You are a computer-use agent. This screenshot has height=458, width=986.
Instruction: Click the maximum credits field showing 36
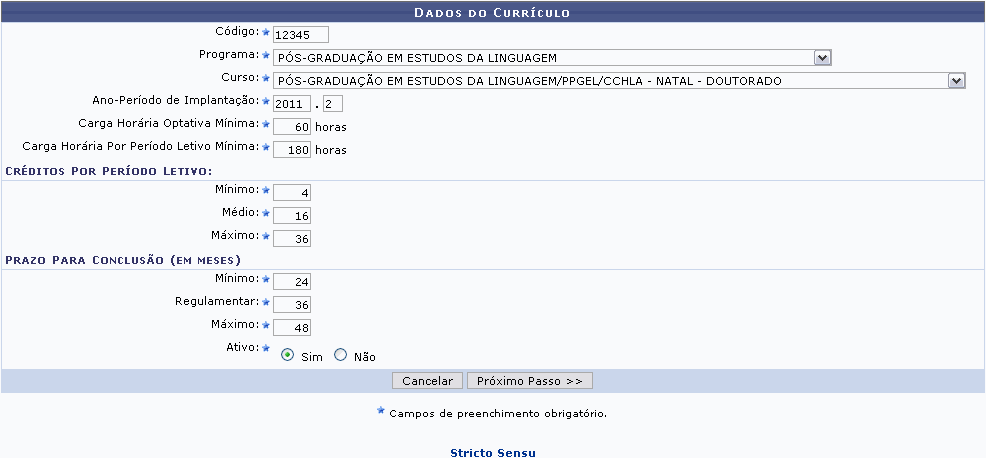(x=291, y=238)
